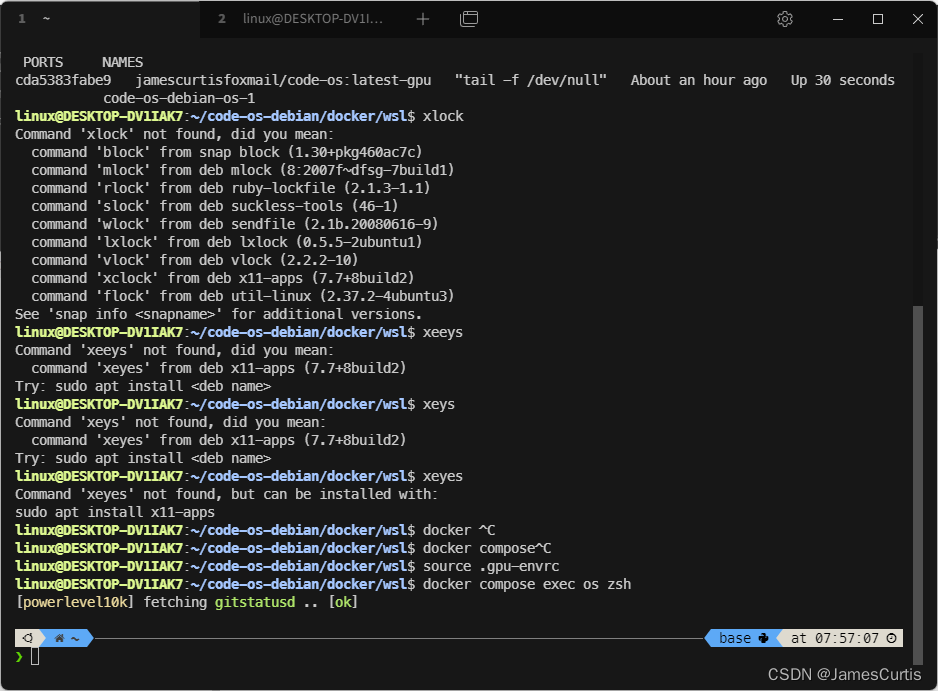Image resolution: width=938 pixels, height=691 pixels.
Task: Click the Python icon next to base
Action: tap(763, 638)
